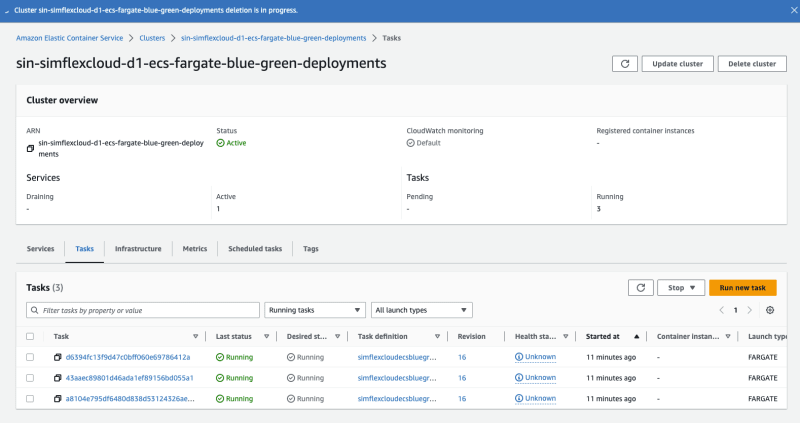Open task a8104e795df6480d838d53124326ae

coord(130,399)
